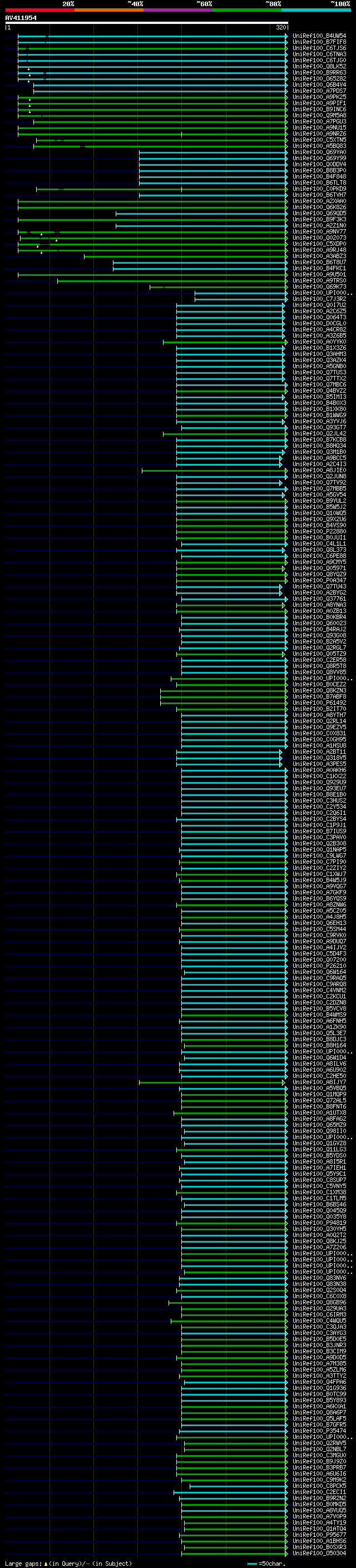Click the white query sequence bar
The width and height of the screenshot is (356, 1568).
tap(147, 22)
